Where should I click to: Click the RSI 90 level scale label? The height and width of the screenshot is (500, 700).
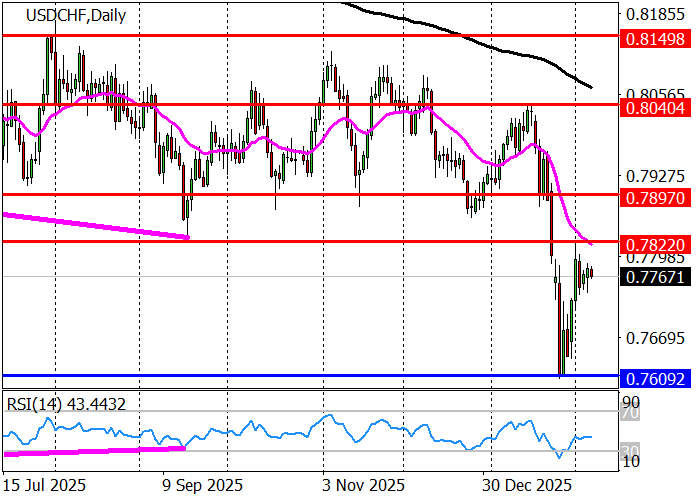[628, 400]
